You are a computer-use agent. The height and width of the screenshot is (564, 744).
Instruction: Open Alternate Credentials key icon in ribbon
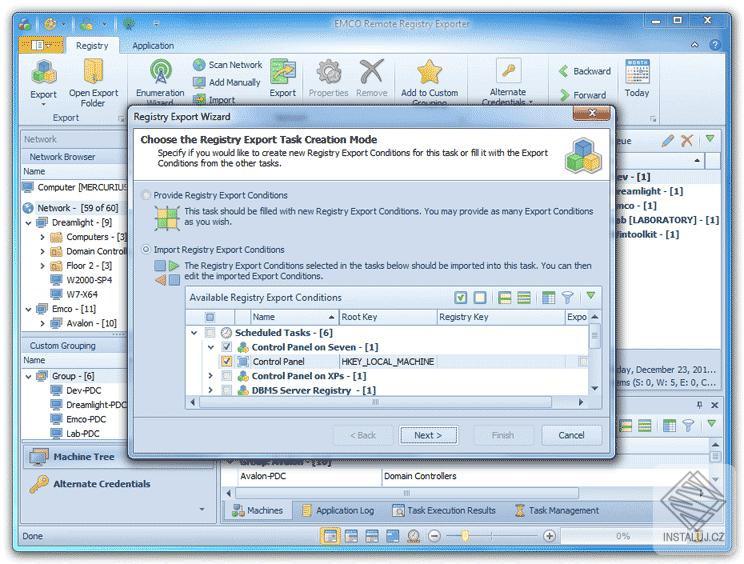tap(508, 71)
